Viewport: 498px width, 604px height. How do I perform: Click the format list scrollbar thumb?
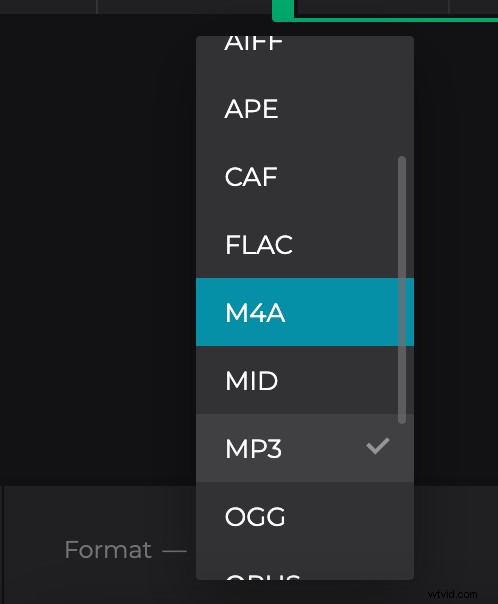tap(402, 290)
